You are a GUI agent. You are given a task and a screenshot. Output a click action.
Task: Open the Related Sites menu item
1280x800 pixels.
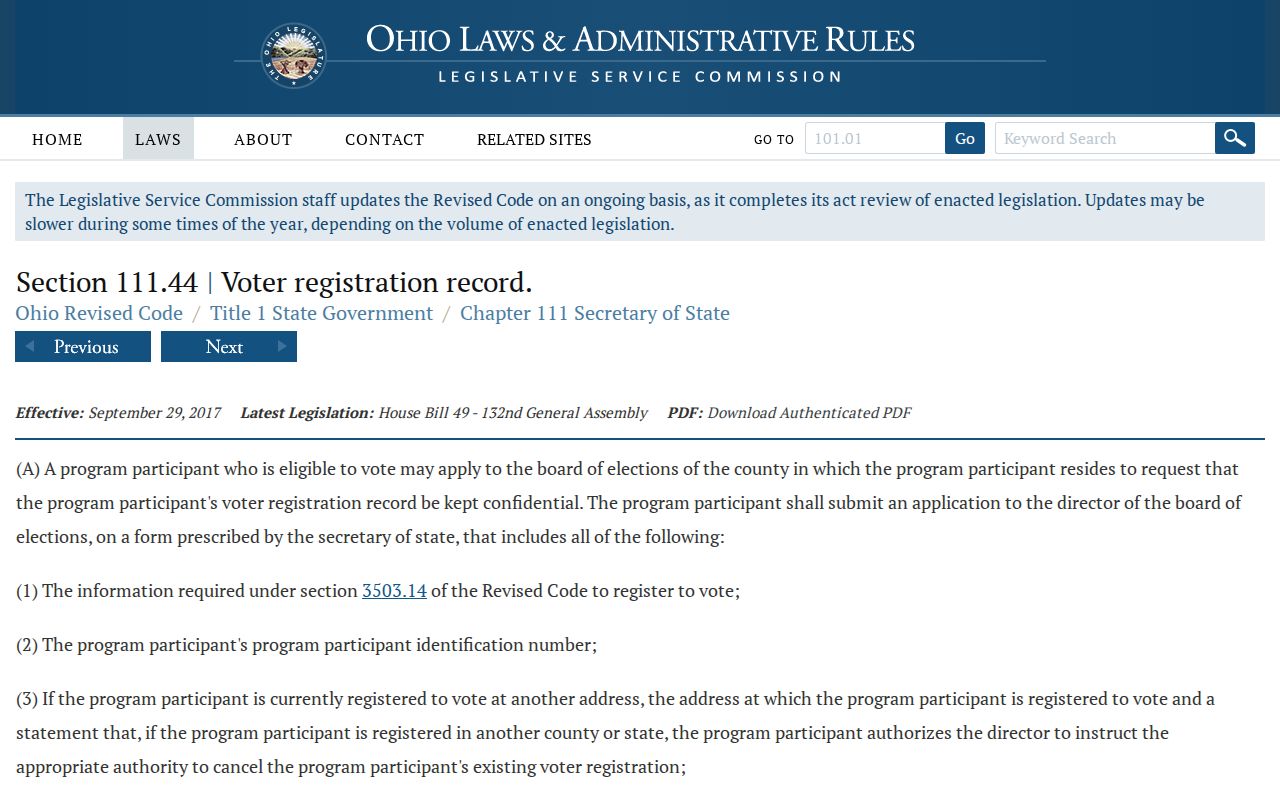pyautogui.click(x=534, y=139)
